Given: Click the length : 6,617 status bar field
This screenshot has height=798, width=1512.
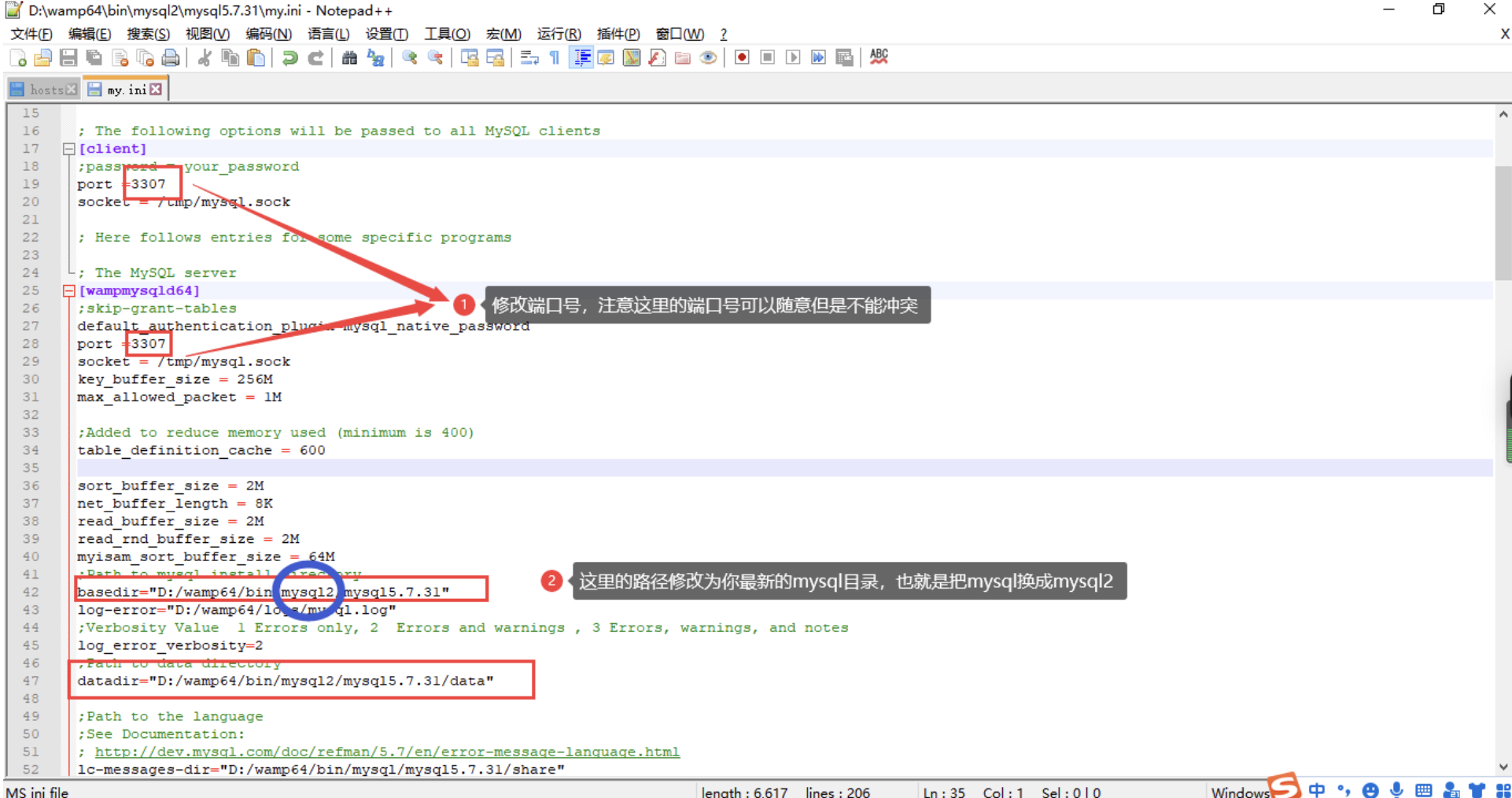Looking at the screenshot, I should 744,792.
